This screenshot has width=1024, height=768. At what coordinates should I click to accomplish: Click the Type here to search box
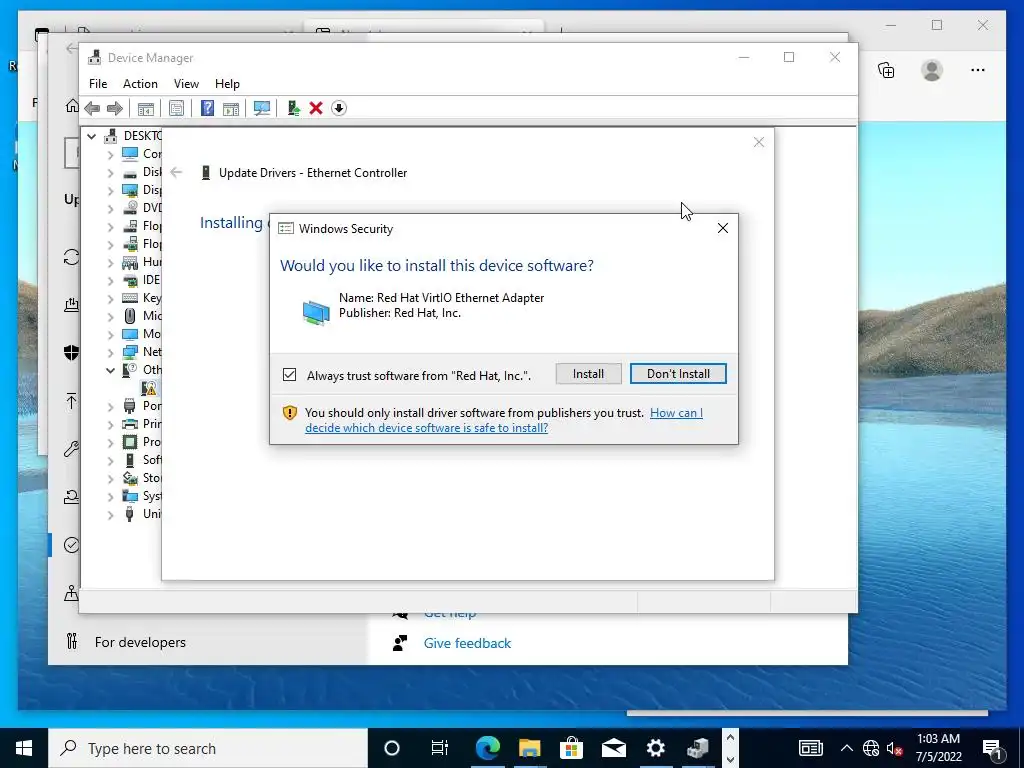[x=208, y=748]
